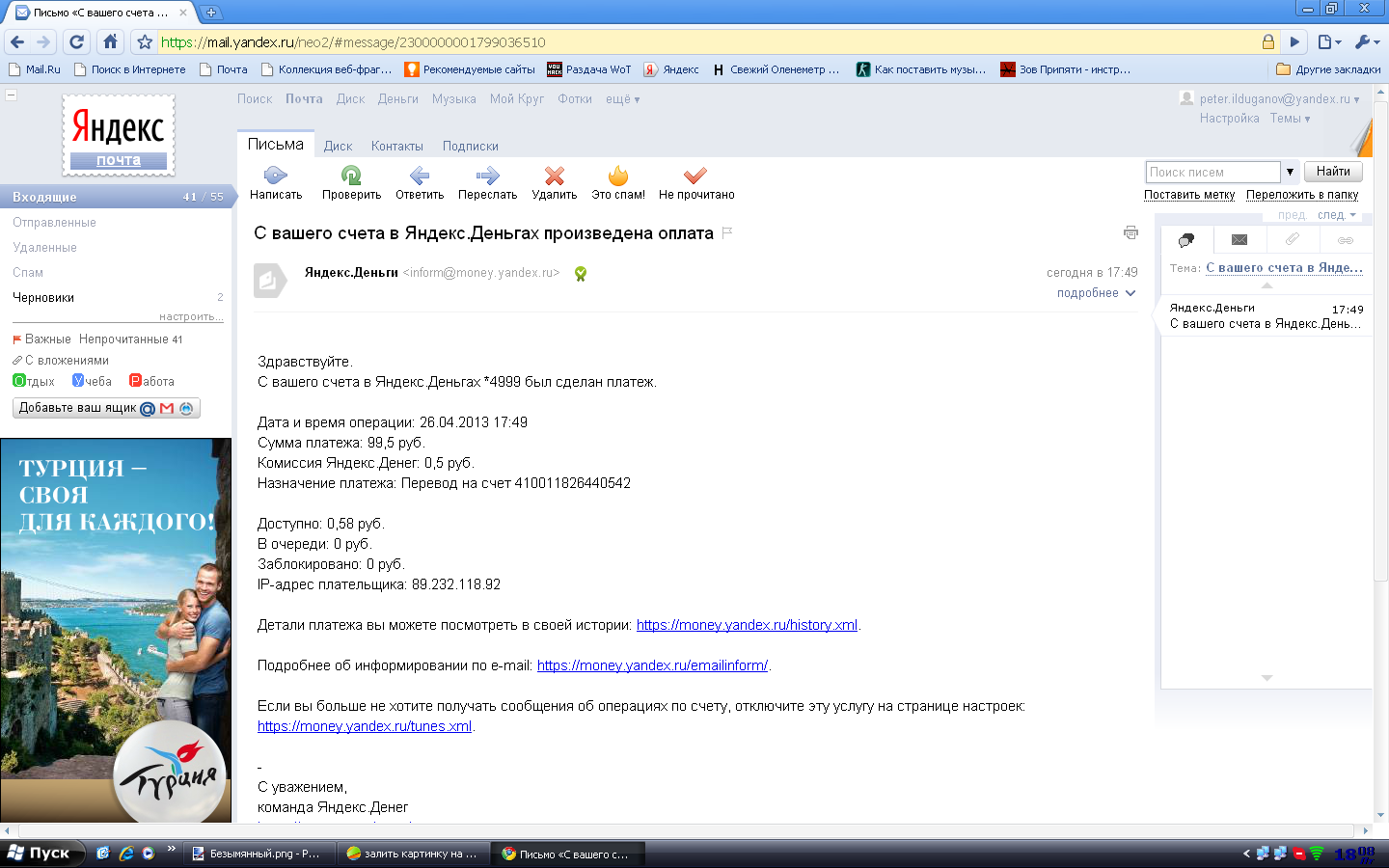Screen dimensions: 1389x868
Task: Select the Учеба blue label
Action: [x=92, y=381]
